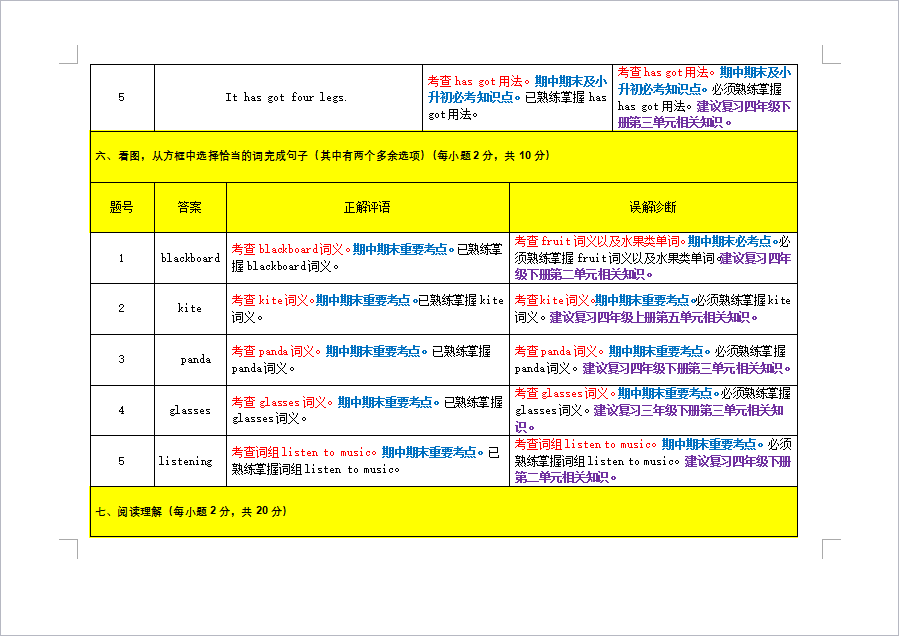Select the 题号 header cell
Viewport: 899px width, 636px height.
(x=121, y=207)
